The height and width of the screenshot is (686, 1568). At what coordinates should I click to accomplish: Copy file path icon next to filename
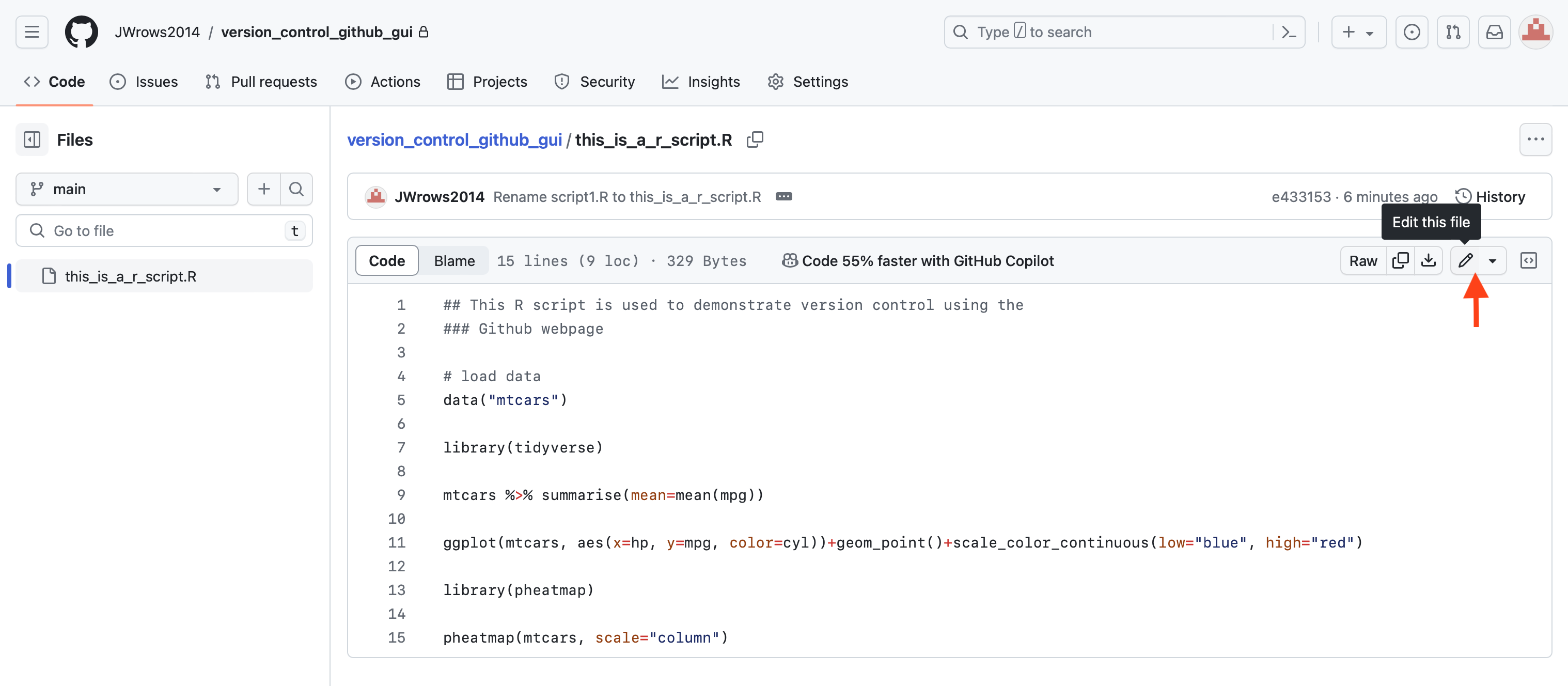[755, 139]
